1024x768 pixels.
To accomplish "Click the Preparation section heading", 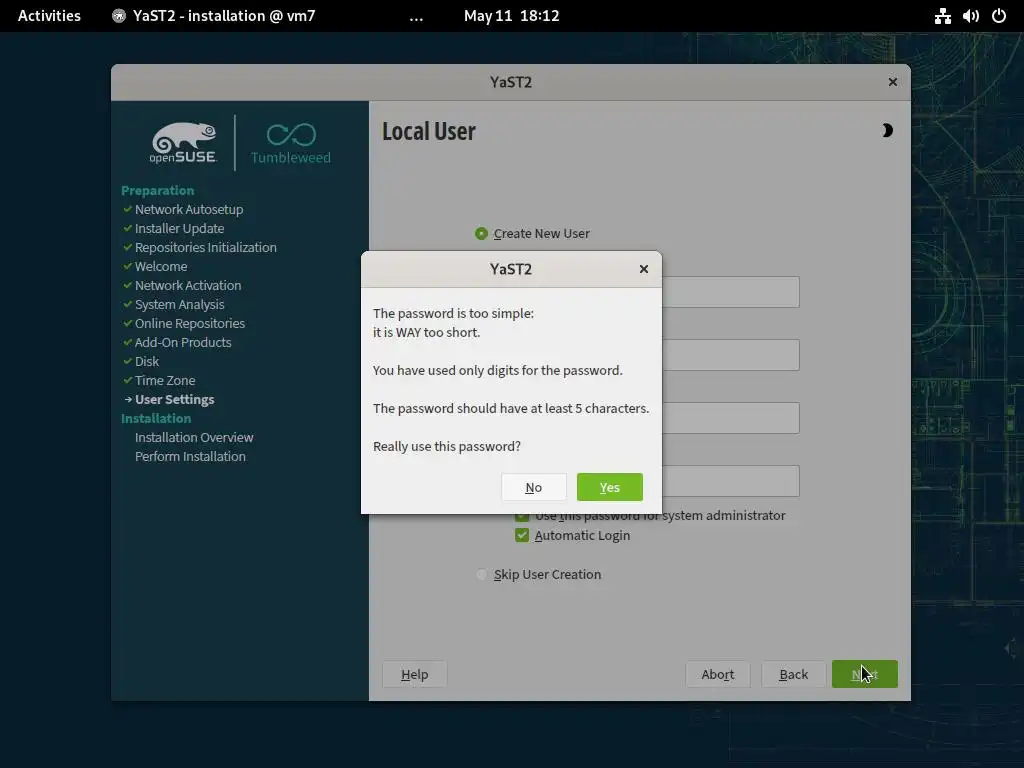I will [x=157, y=191].
